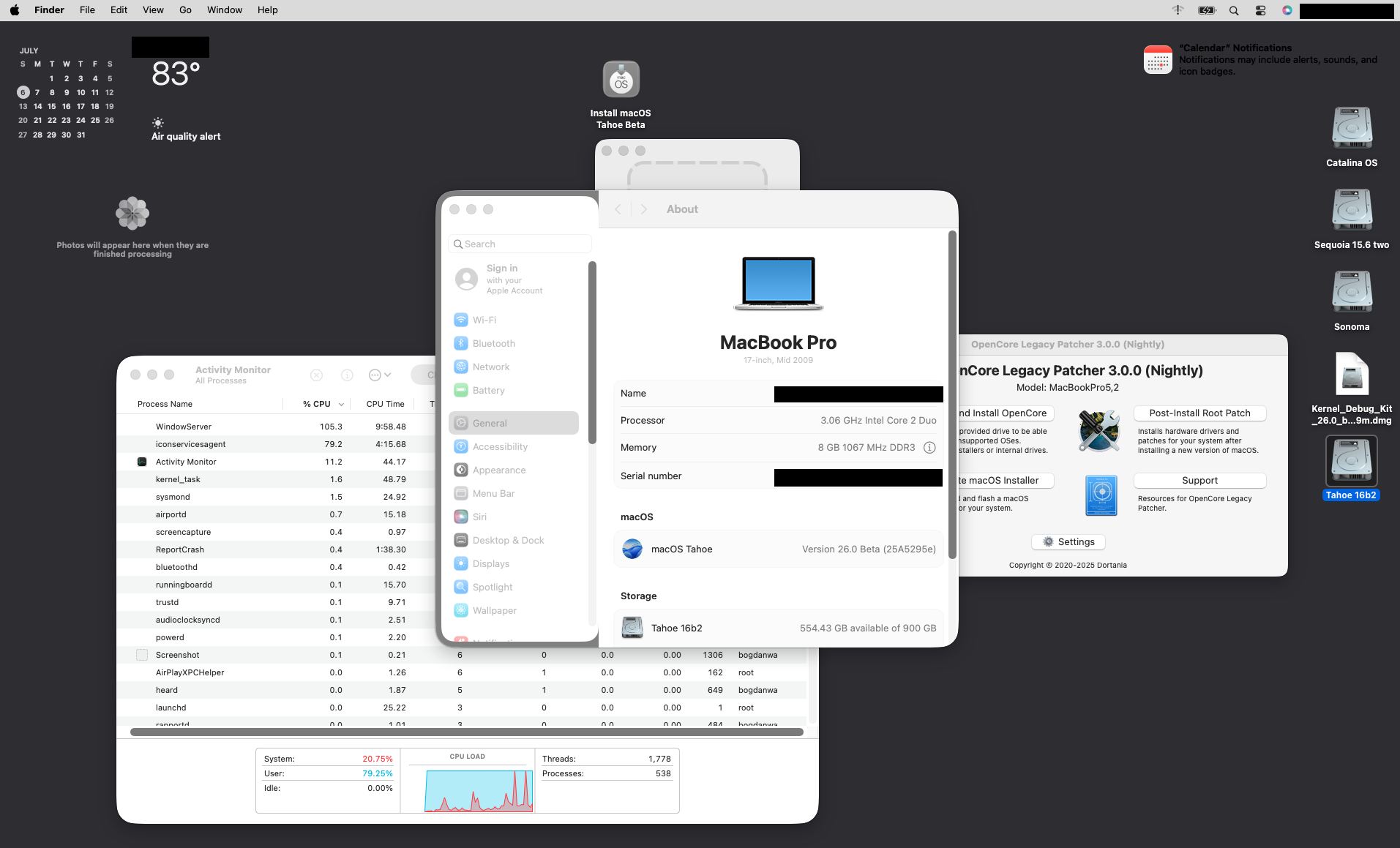Image resolution: width=1400 pixels, height=848 pixels.
Task: Go back in the System Settings window
Action: [618, 209]
